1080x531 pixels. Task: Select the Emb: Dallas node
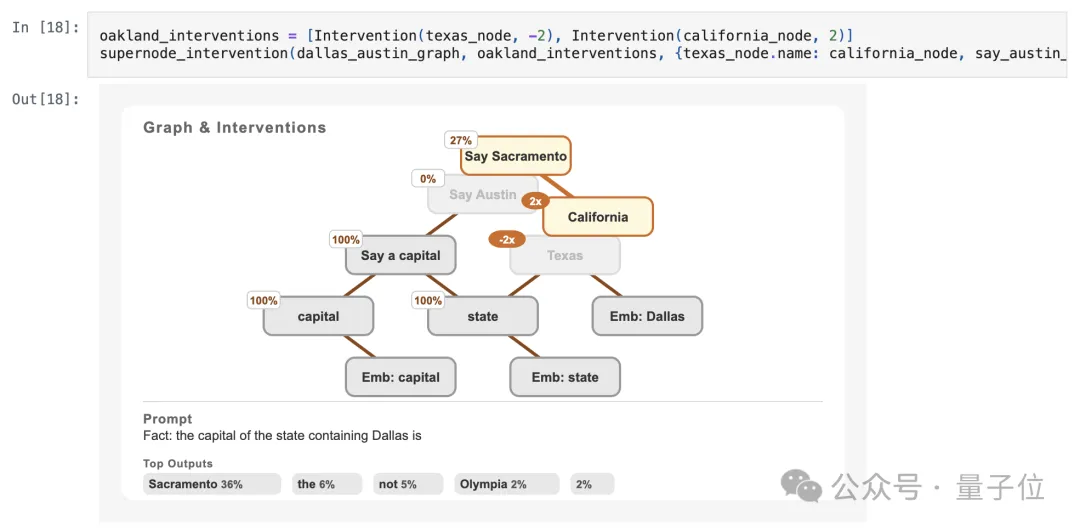pos(647,316)
